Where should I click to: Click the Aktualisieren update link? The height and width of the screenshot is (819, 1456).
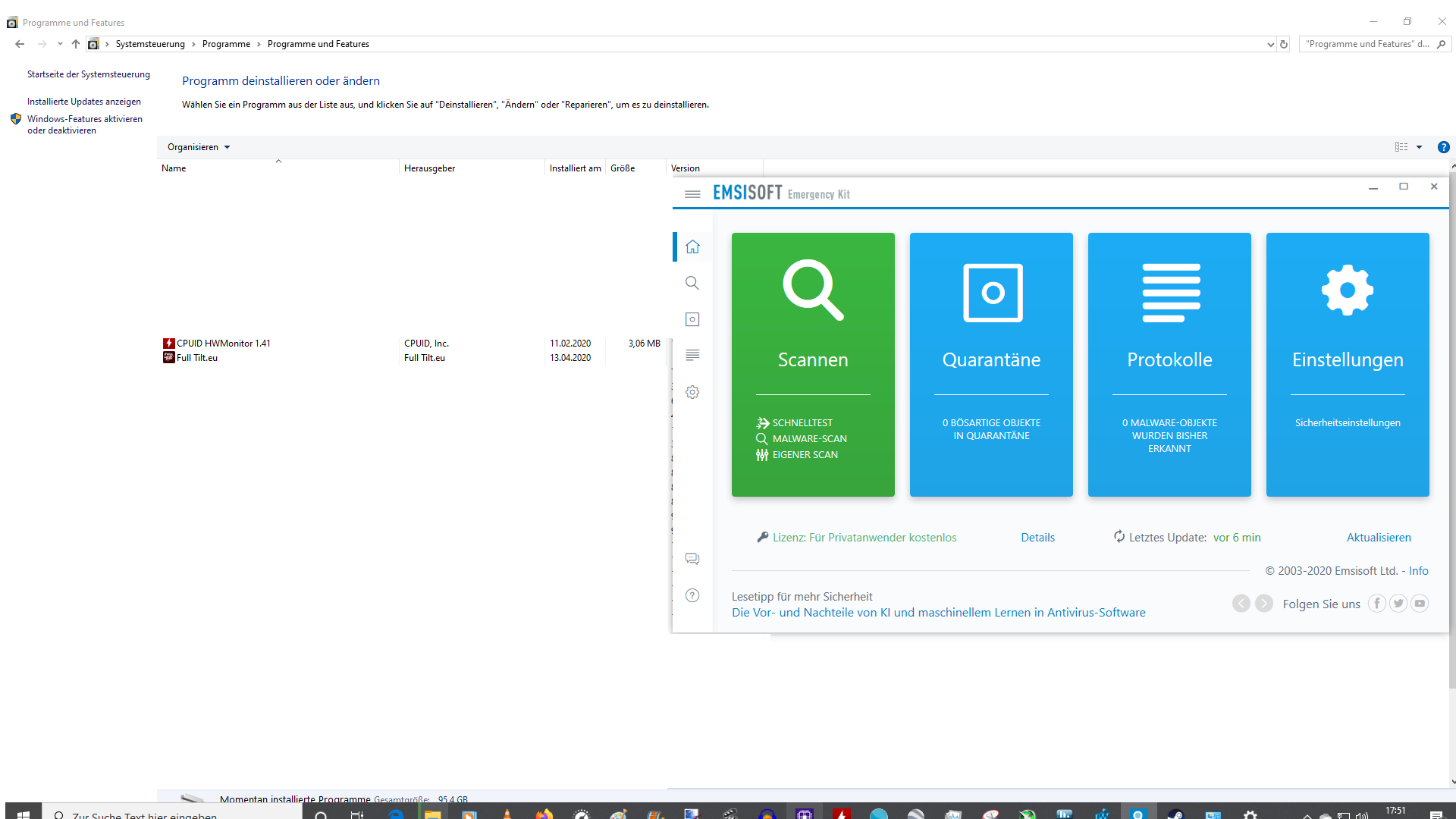click(x=1378, y=538)
